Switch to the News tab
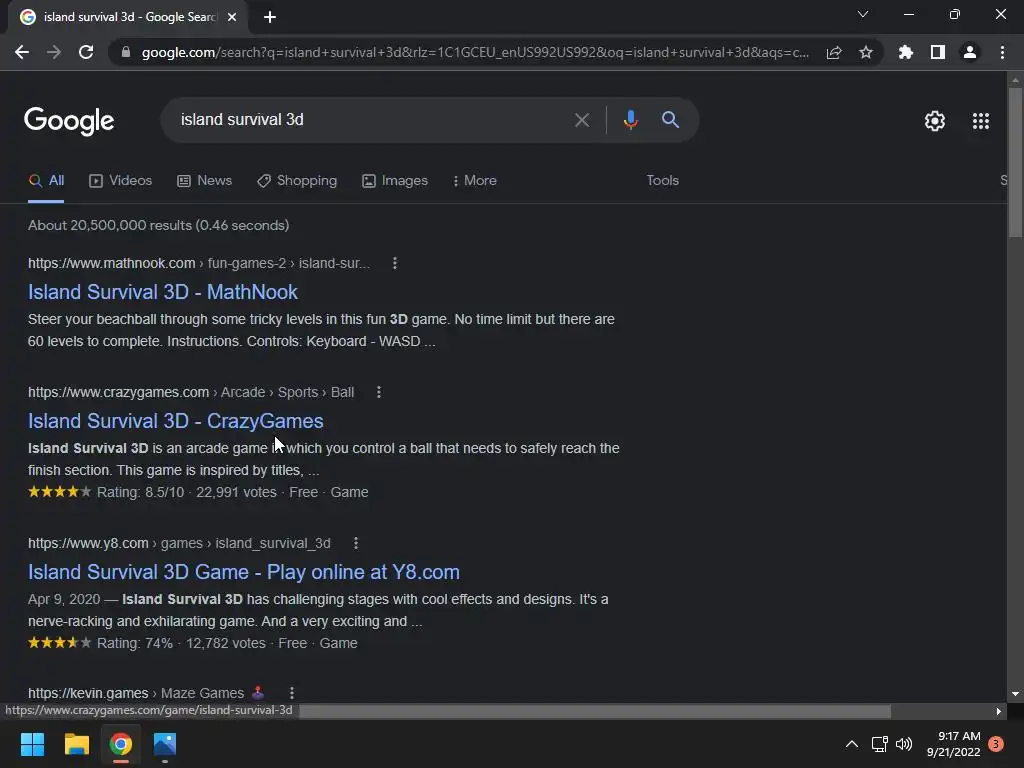The image size is (1024, 768). 204,181
